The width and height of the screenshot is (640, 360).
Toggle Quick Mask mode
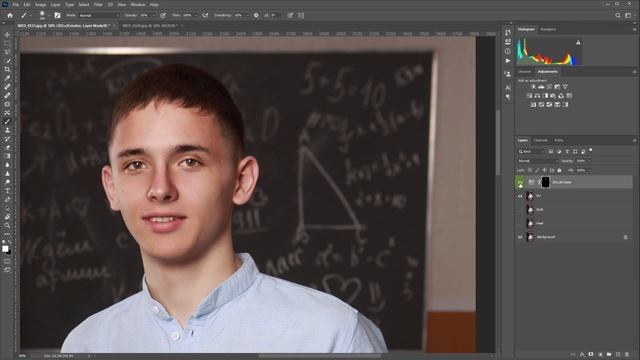coord(7,261)
